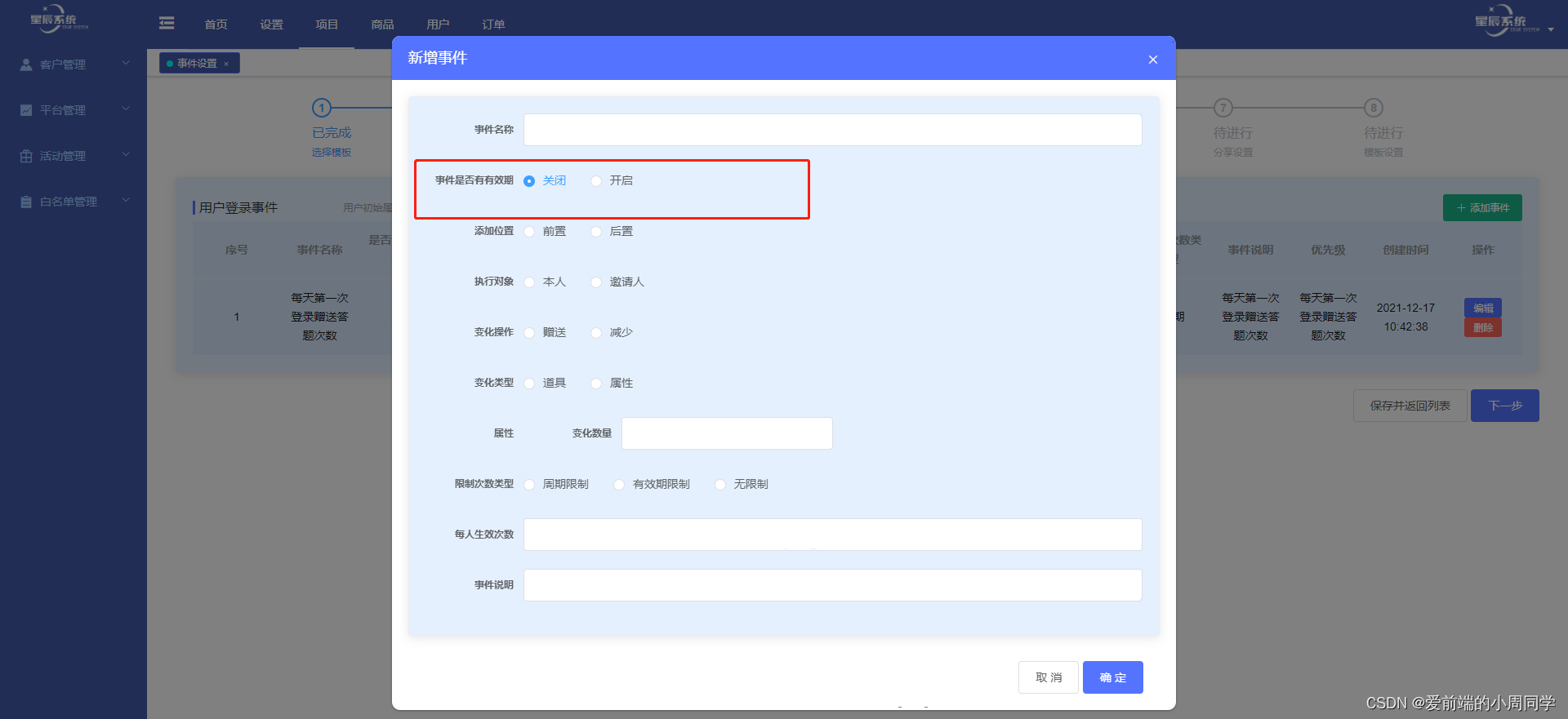Click 取消 to cancel the dialog

pos(1049,677)
